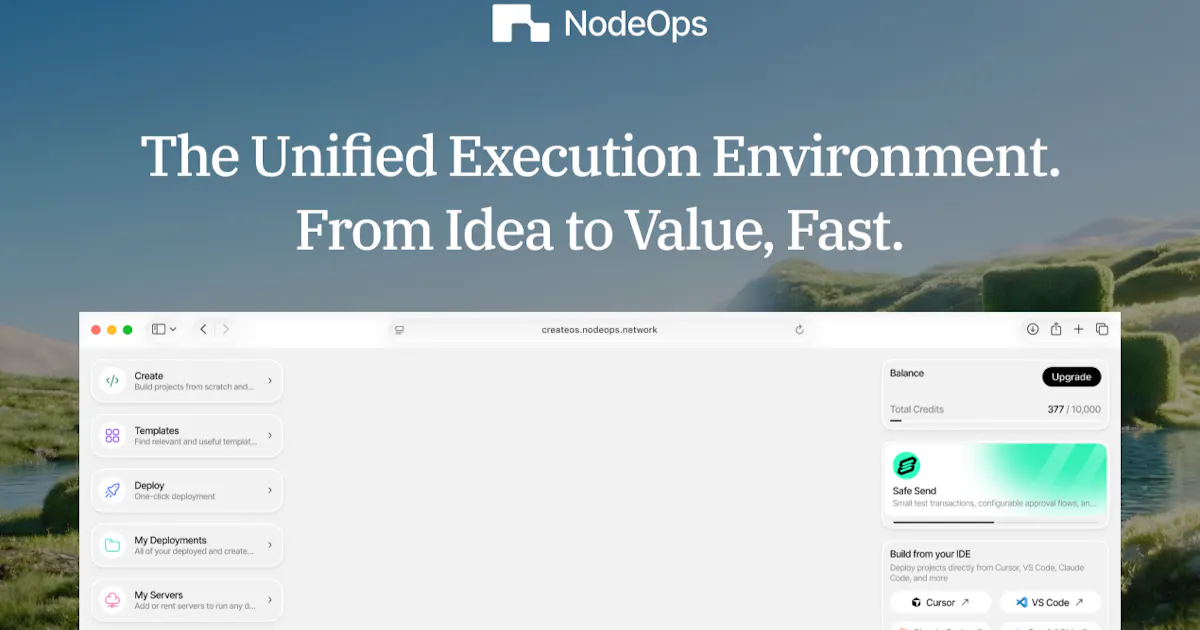This screenshot has height=630, width=1200.
Task: Expand the Templates card chevron
Action: click(x=270, y=436)
